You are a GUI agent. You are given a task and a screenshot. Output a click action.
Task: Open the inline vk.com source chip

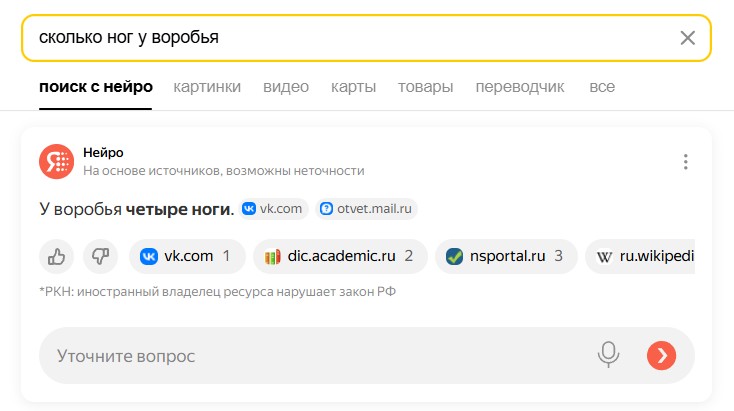click(275, 209)
